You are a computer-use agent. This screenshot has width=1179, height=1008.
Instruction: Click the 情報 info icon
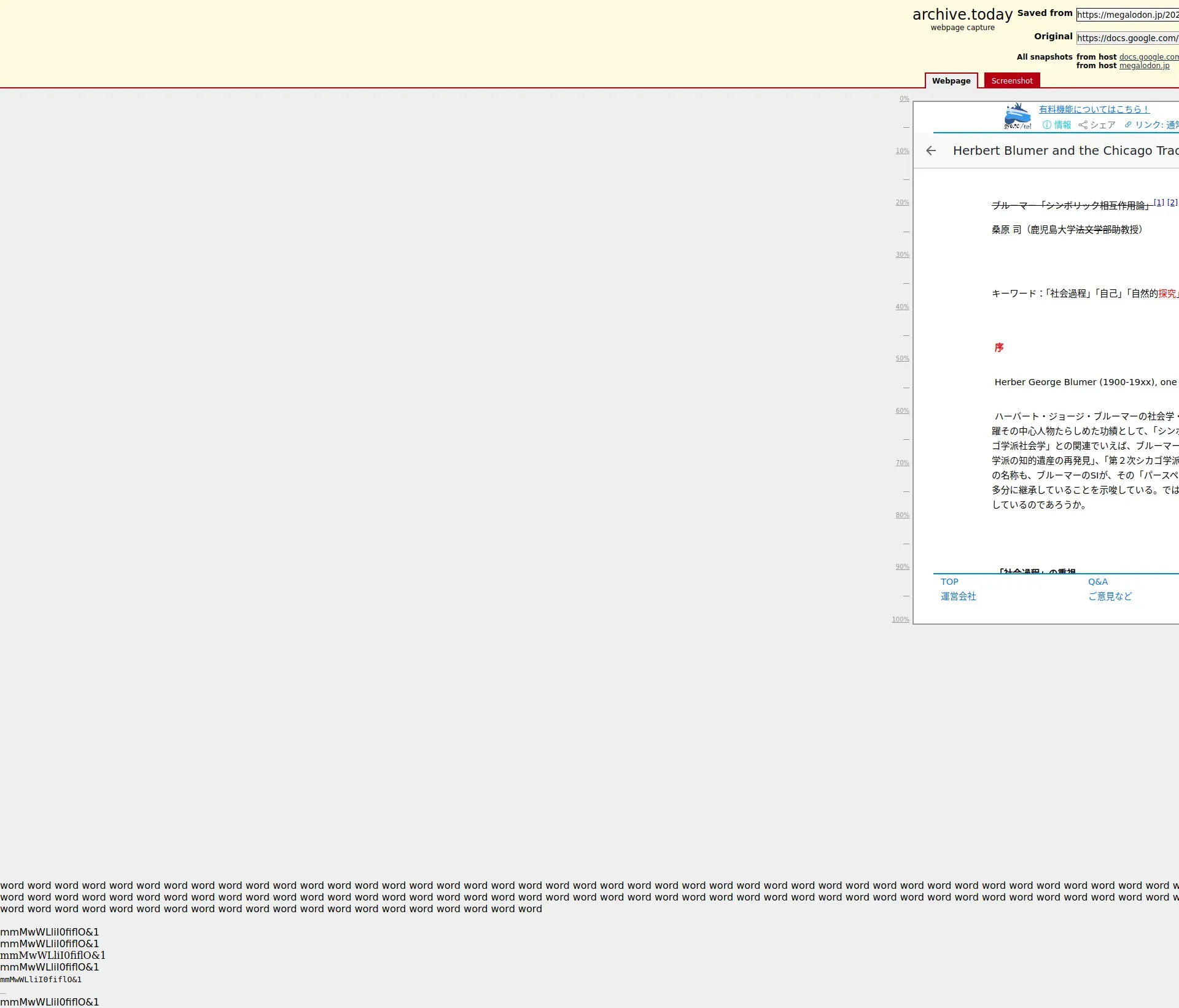pos(1047,125)
